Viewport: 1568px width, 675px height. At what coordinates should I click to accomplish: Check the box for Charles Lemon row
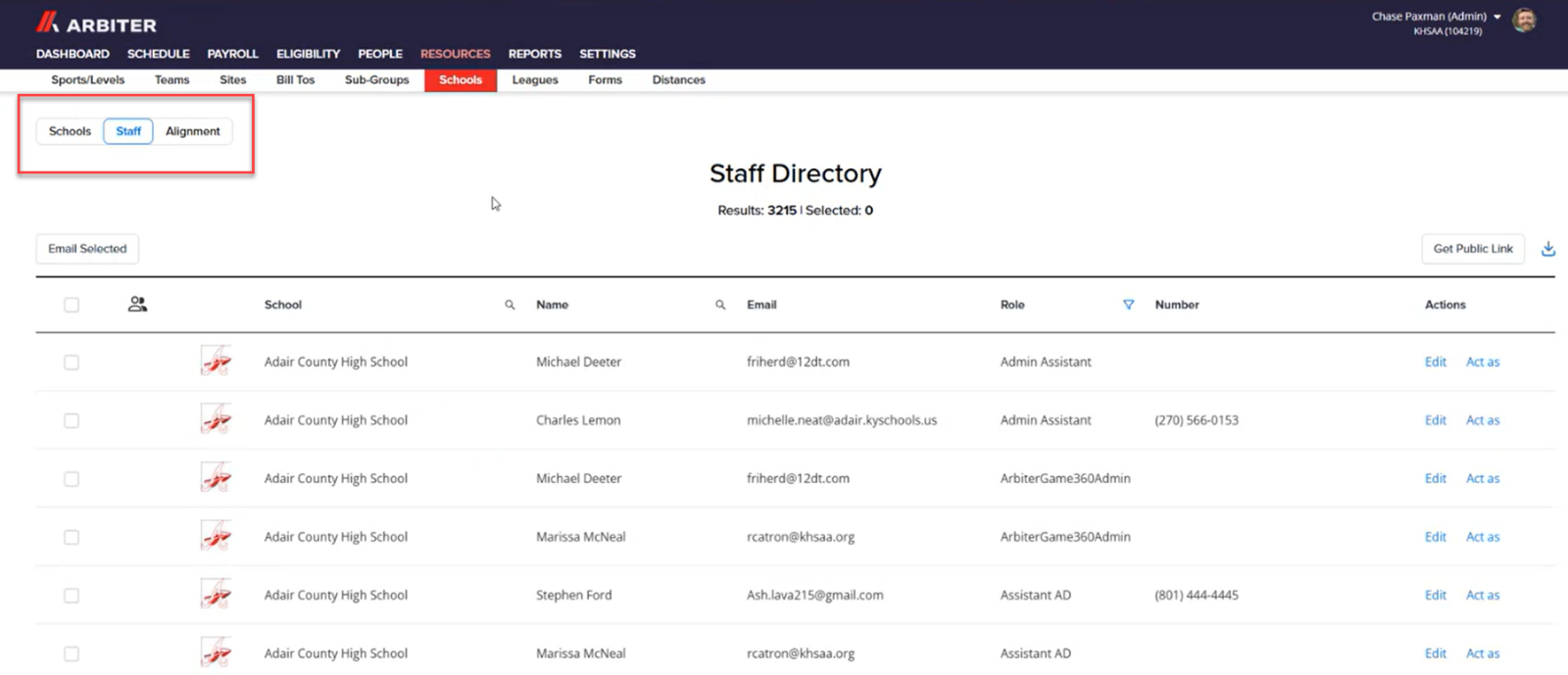pyautogui.click(x=72, y=420)
